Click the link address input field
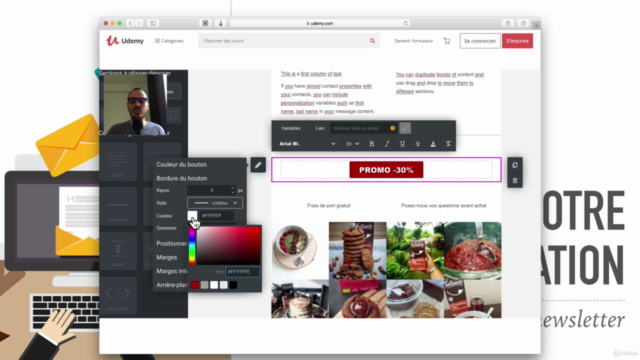Image resolution: width=640 pixels, height=360 pixels. click(x=362, y=128)
